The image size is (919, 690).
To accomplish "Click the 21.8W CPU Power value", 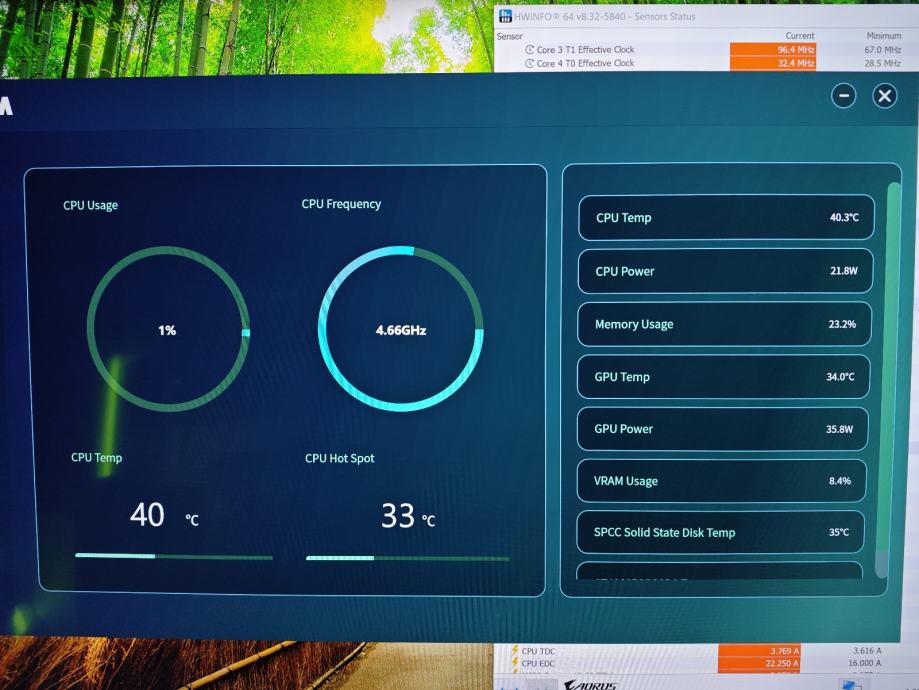I will point(843,271).
